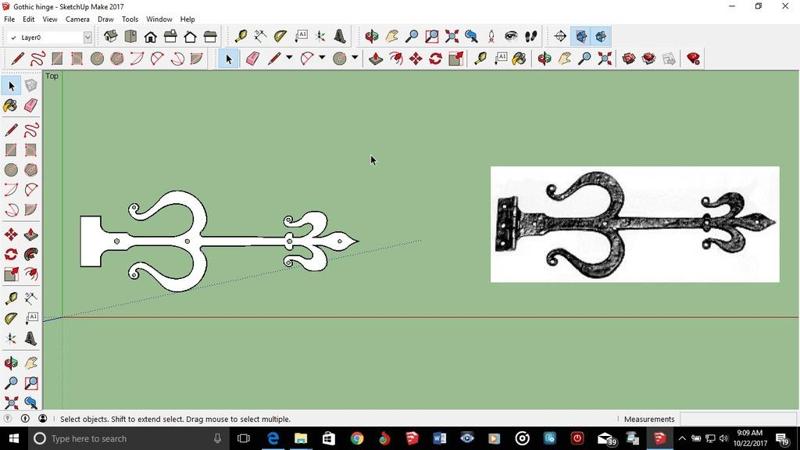Viewport: 800px width, 450px height.
Task: Open the Draw menu
Action: pyautogui.click(x=106, y=19)
